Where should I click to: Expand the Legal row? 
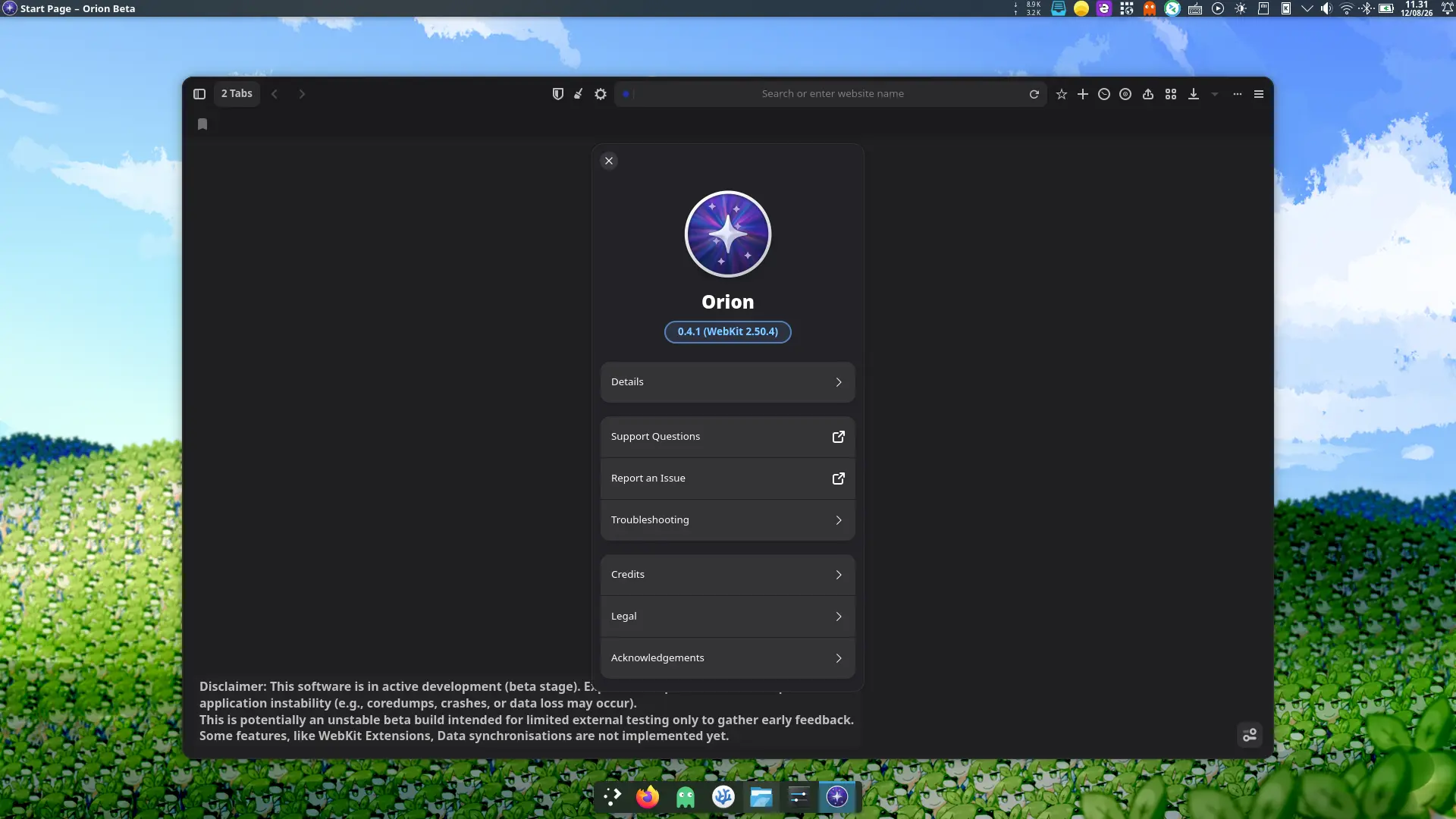[x=728, y=617]
